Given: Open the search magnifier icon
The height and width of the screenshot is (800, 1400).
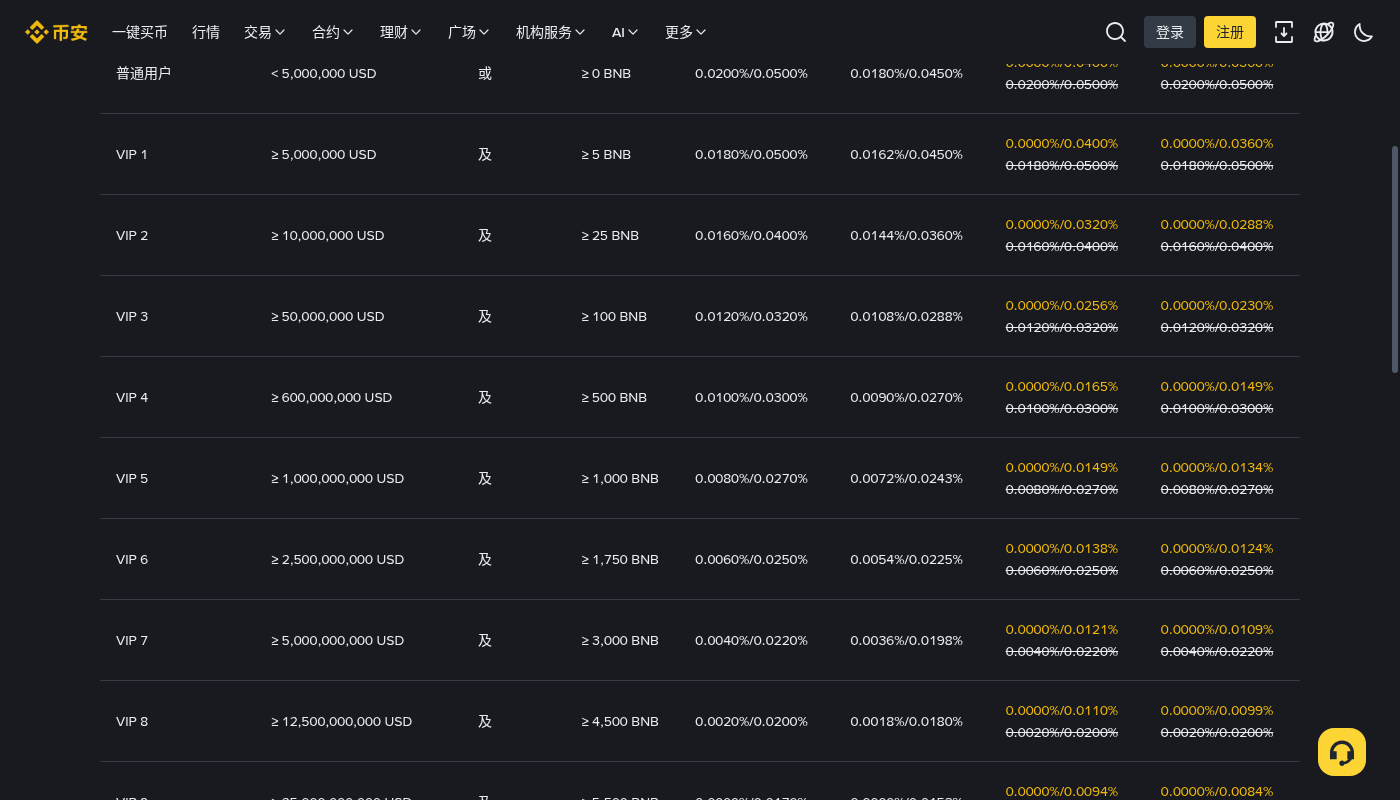Looking at the screenshot, I should 1116,32.
